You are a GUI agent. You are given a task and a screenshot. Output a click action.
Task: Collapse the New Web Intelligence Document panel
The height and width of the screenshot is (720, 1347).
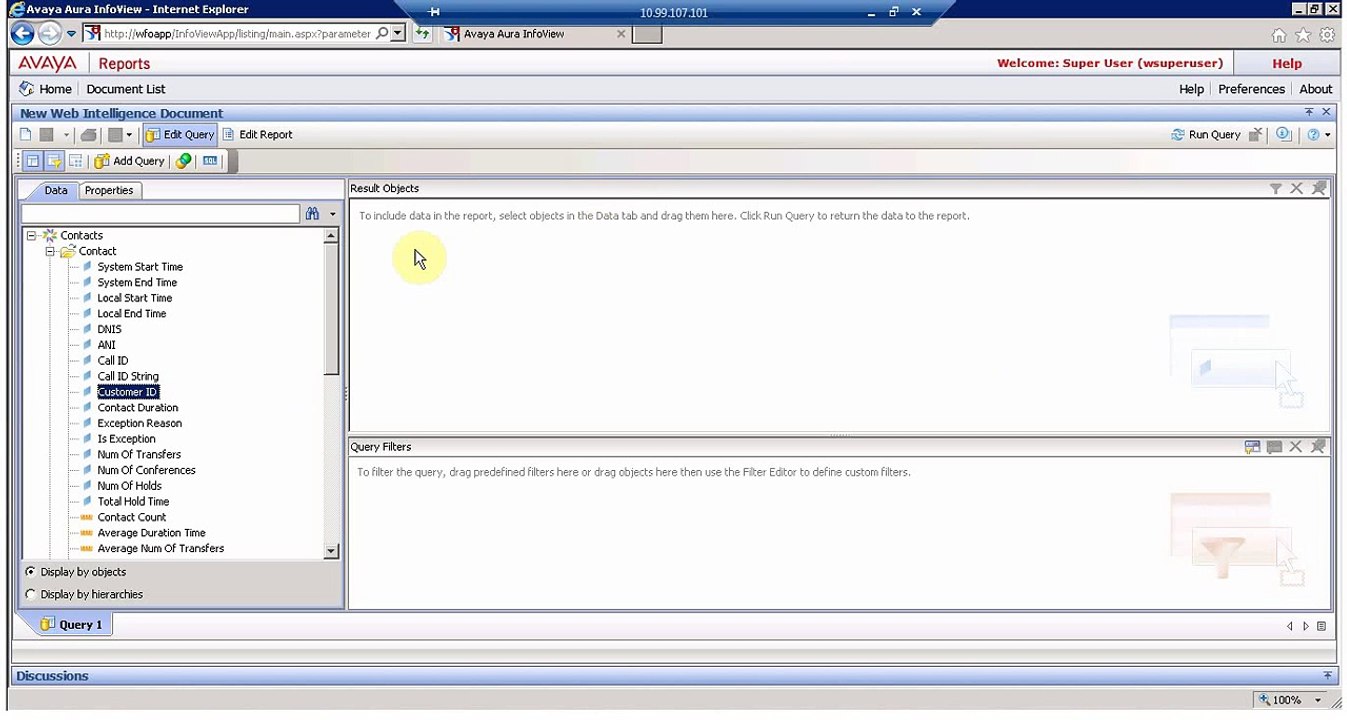click(1309, 112)
